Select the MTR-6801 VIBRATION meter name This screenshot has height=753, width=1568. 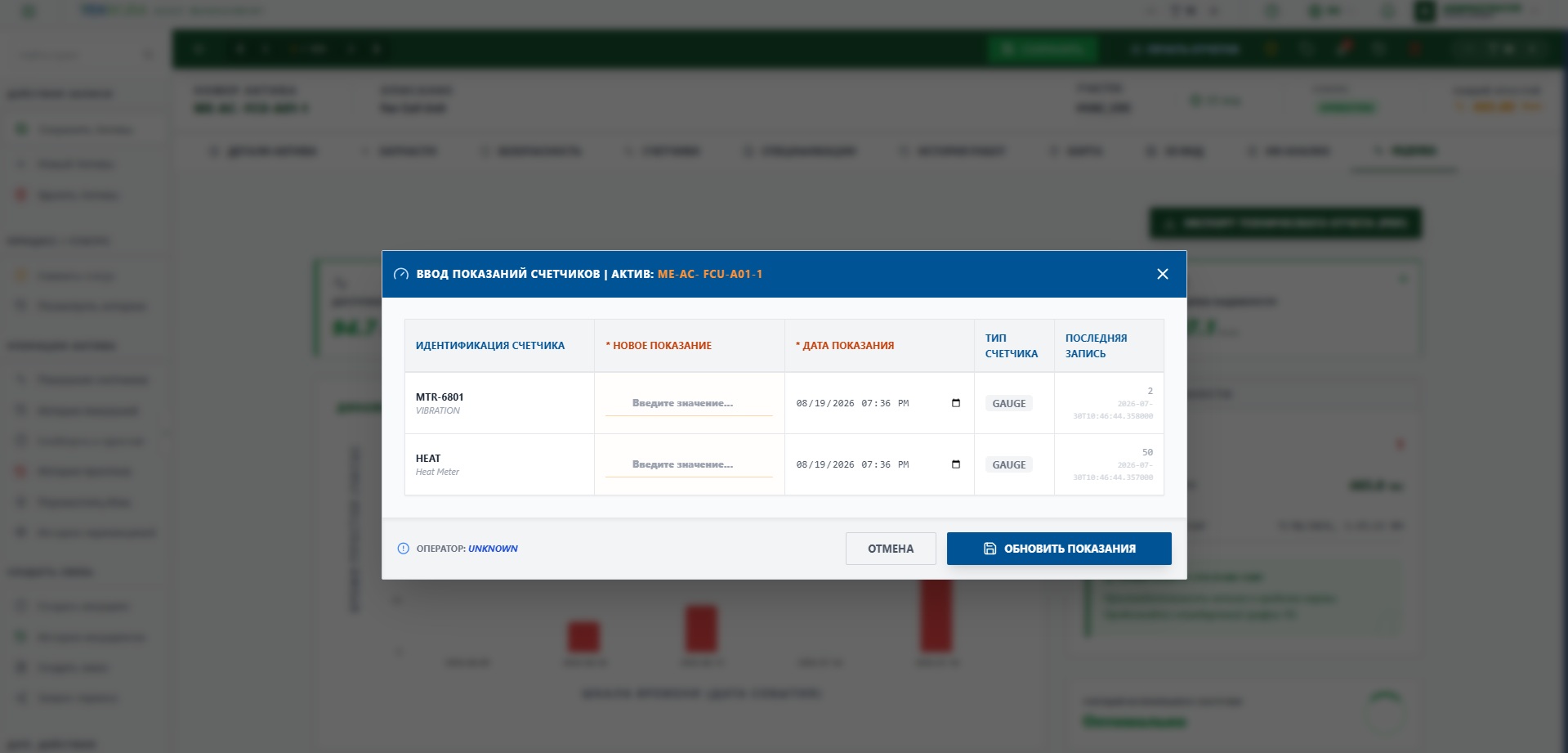(440, 403)
